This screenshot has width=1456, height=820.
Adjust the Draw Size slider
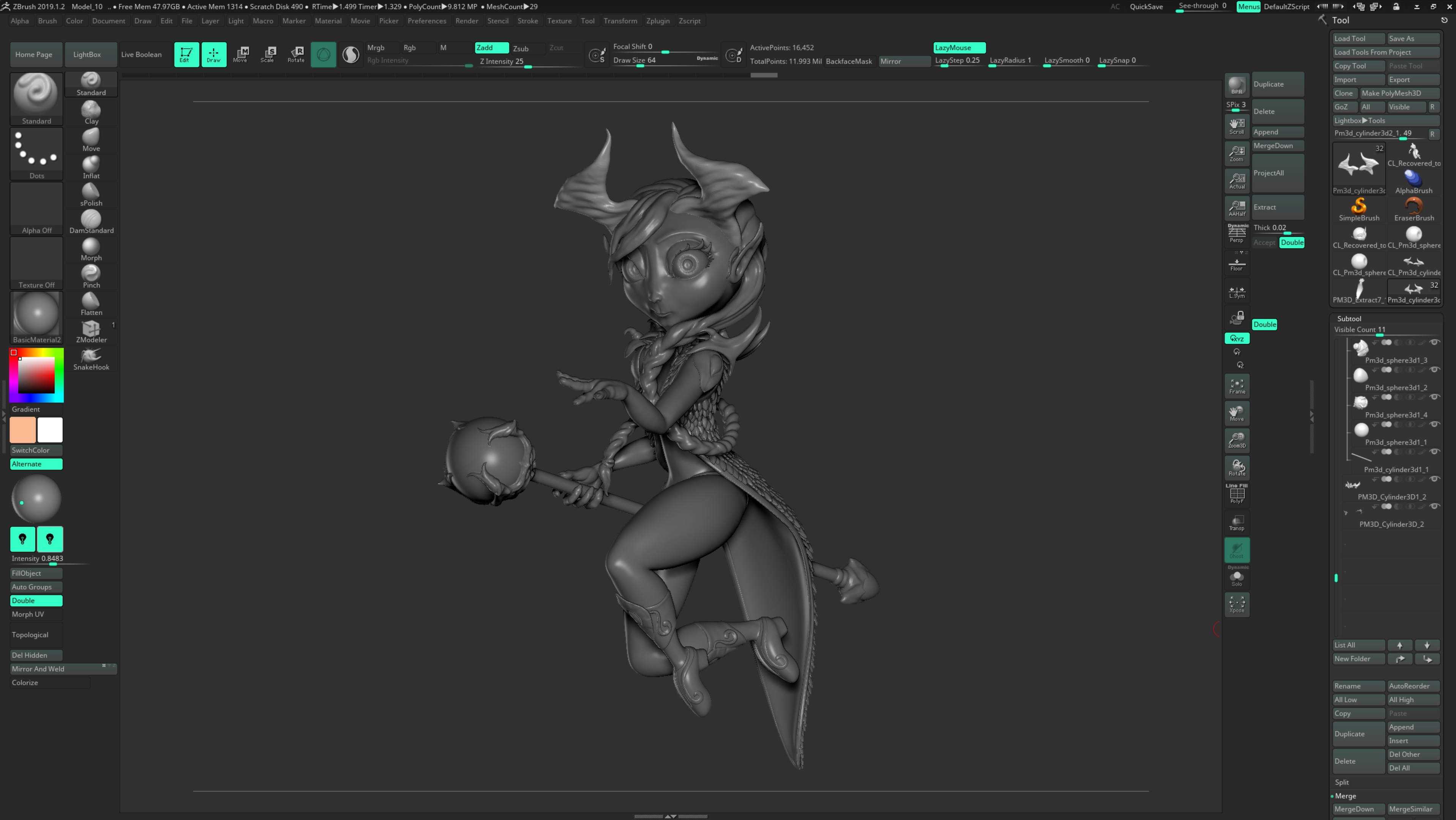point(665,60)
